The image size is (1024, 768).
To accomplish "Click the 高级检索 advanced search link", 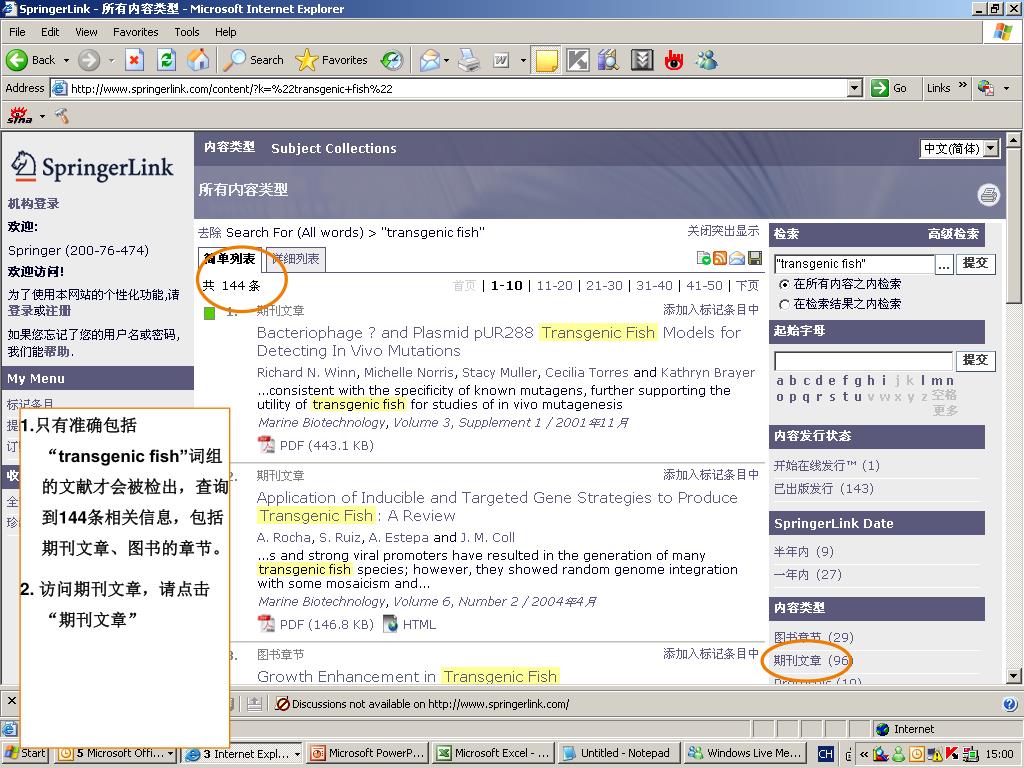I will point(953,234).
